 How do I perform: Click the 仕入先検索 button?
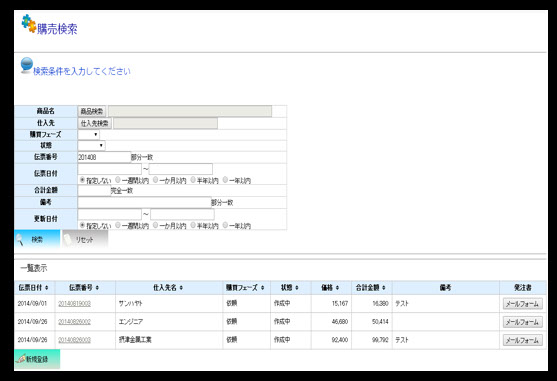click(94, 124)
